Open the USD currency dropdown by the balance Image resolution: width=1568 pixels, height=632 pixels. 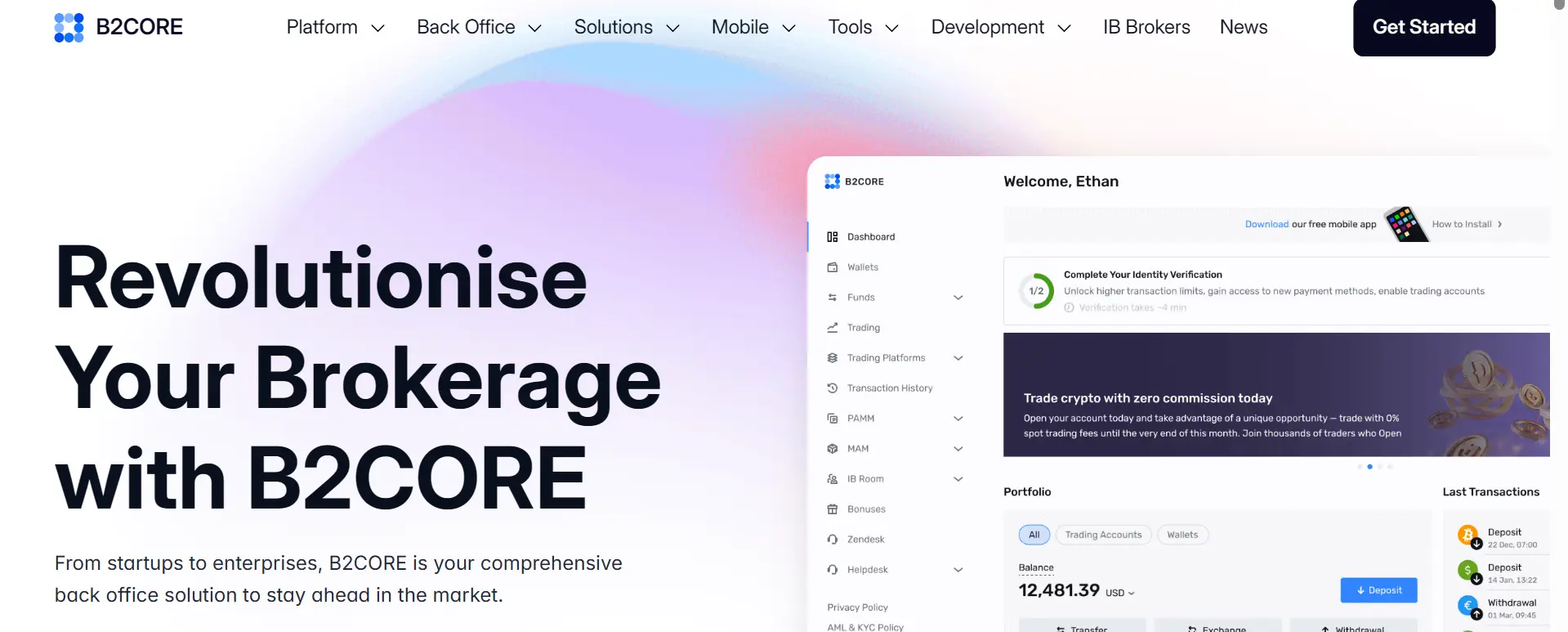click(1120, 593)
